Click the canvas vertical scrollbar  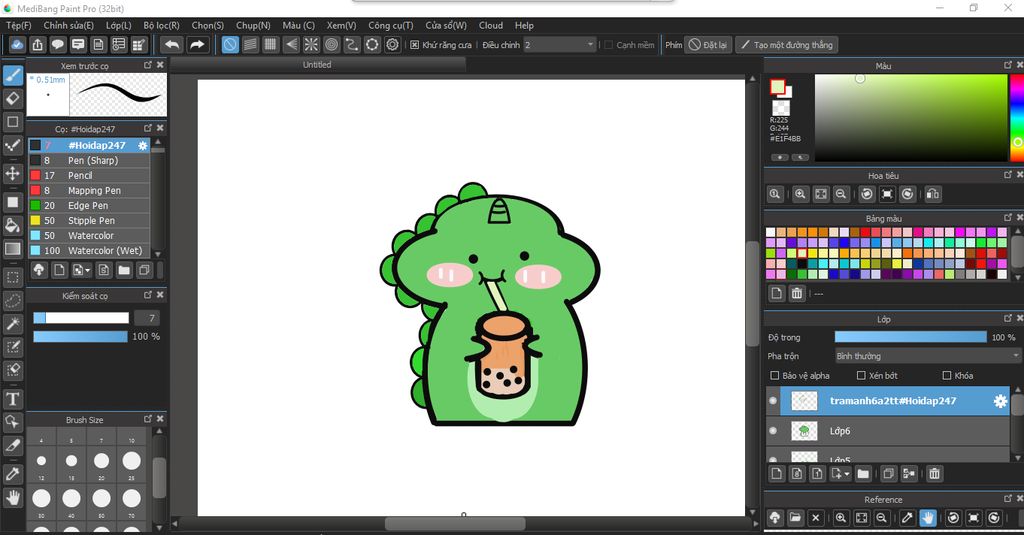[x=752, y=293]
